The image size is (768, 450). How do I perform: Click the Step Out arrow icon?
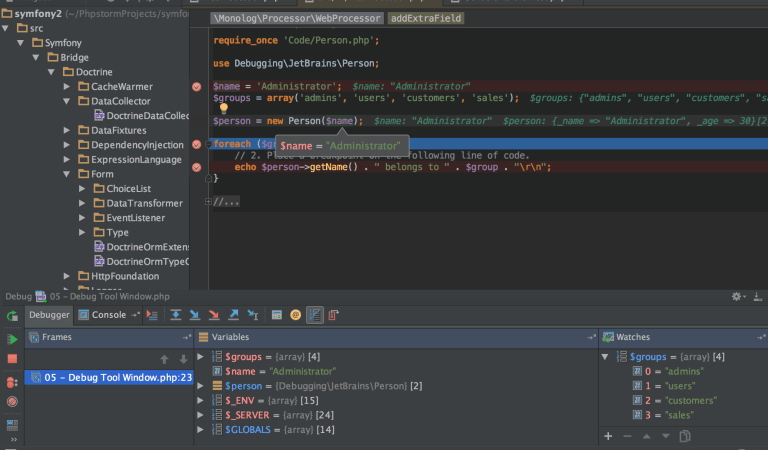[x=233, y=315]
